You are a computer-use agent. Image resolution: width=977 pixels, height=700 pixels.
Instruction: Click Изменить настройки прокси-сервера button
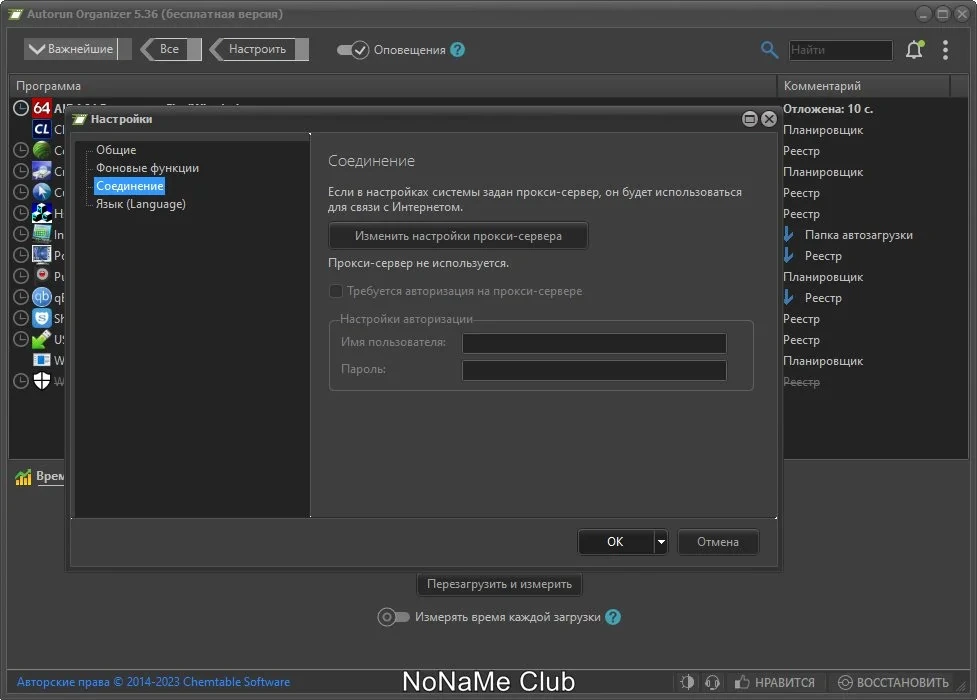pyautogui.click(x=458, y=236)
